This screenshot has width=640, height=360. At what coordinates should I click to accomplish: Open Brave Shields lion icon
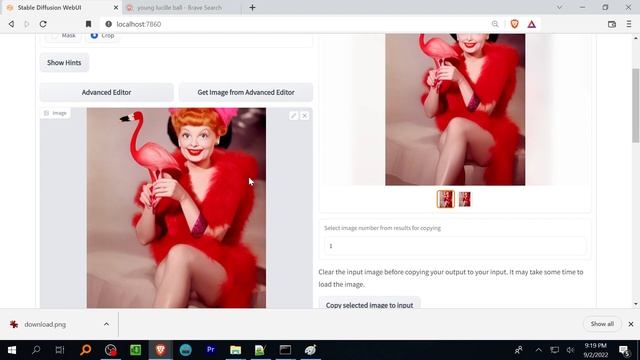click(514, 24)
